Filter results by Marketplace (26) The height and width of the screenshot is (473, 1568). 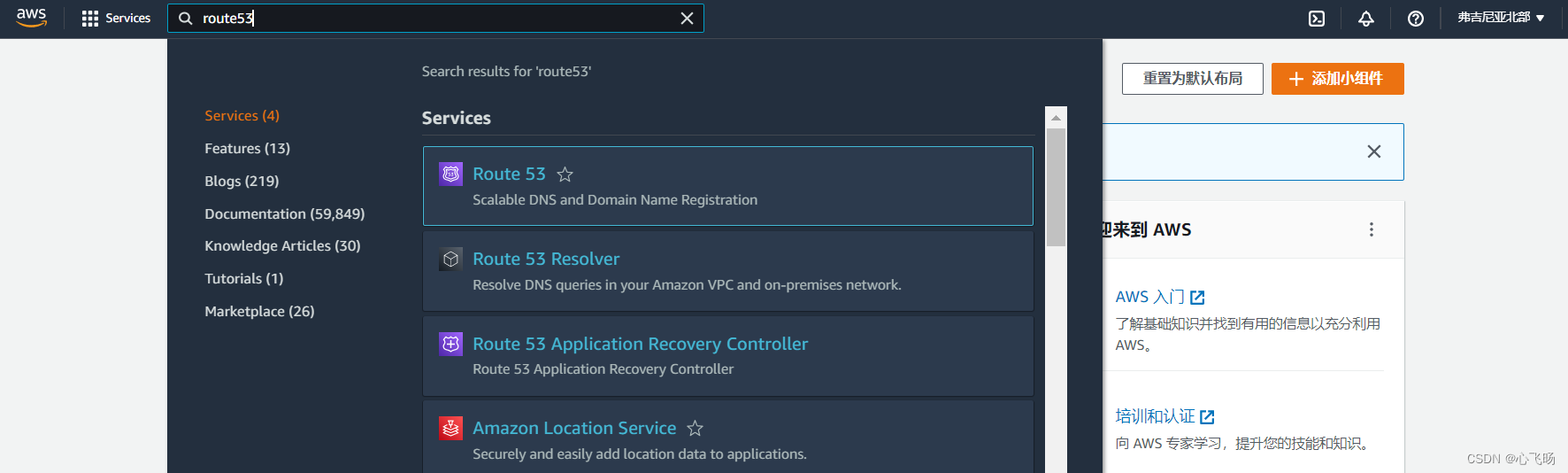click(x=259, y=312)
